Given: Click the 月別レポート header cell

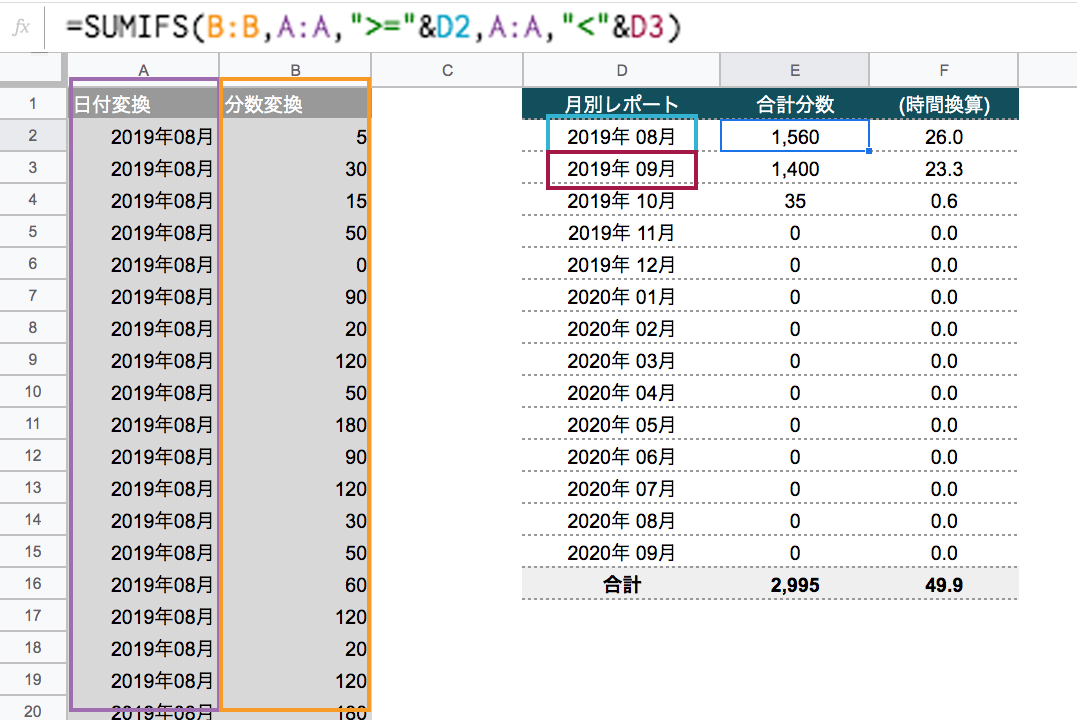Looking at the screenshot, I should pyautogui.click(x=622, y=104).
